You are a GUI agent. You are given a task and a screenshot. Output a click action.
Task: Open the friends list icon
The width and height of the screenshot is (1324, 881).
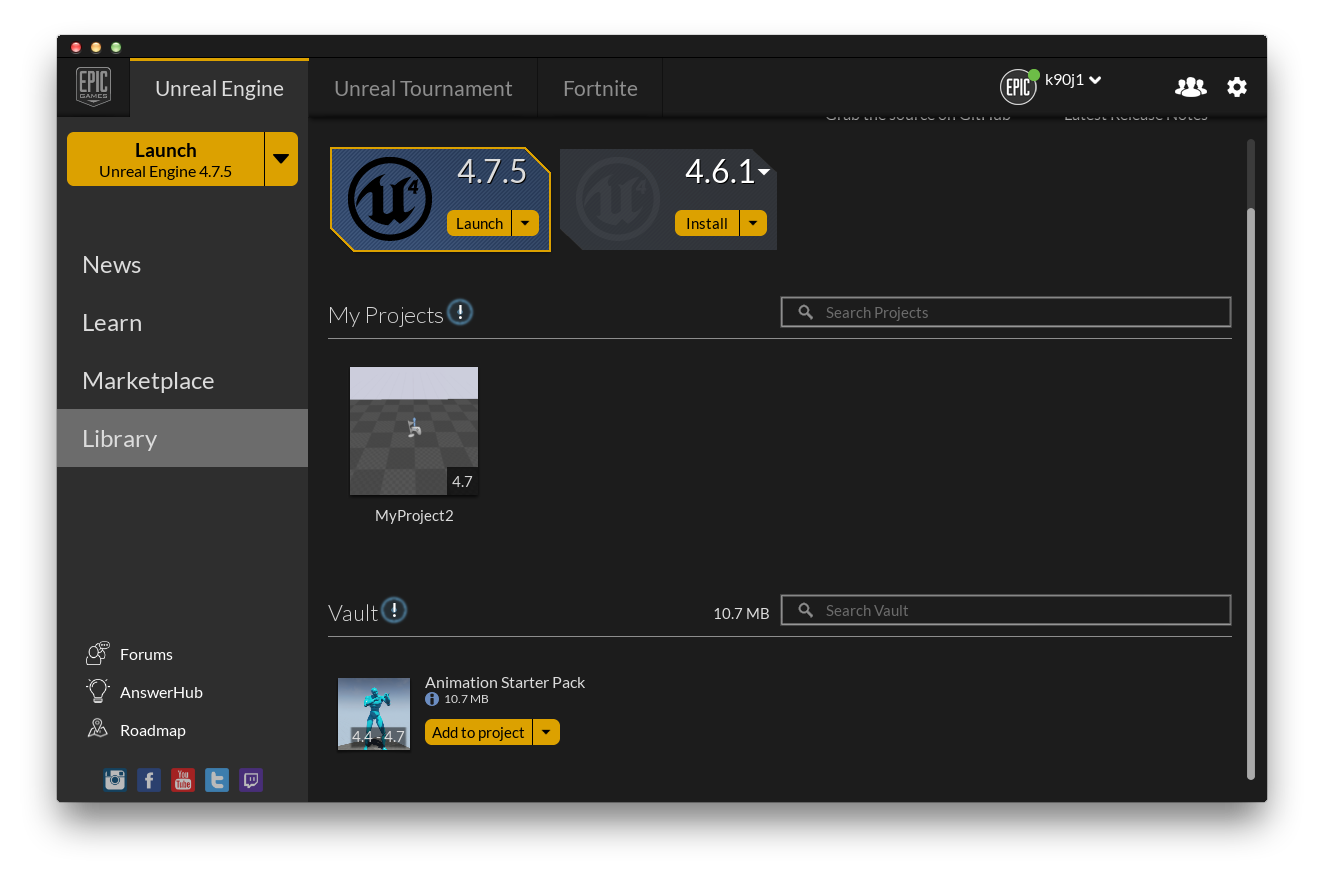tap(1190, 87)
